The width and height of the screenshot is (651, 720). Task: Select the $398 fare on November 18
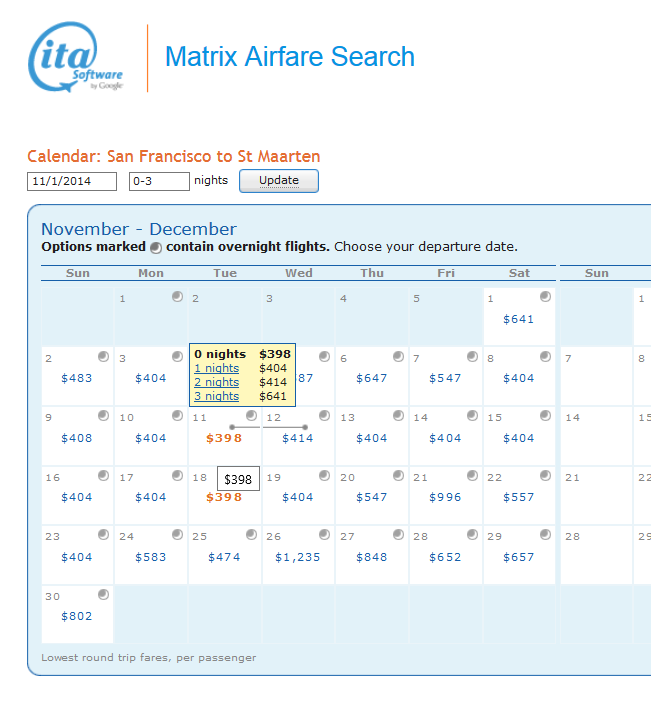tap(224, 498)
